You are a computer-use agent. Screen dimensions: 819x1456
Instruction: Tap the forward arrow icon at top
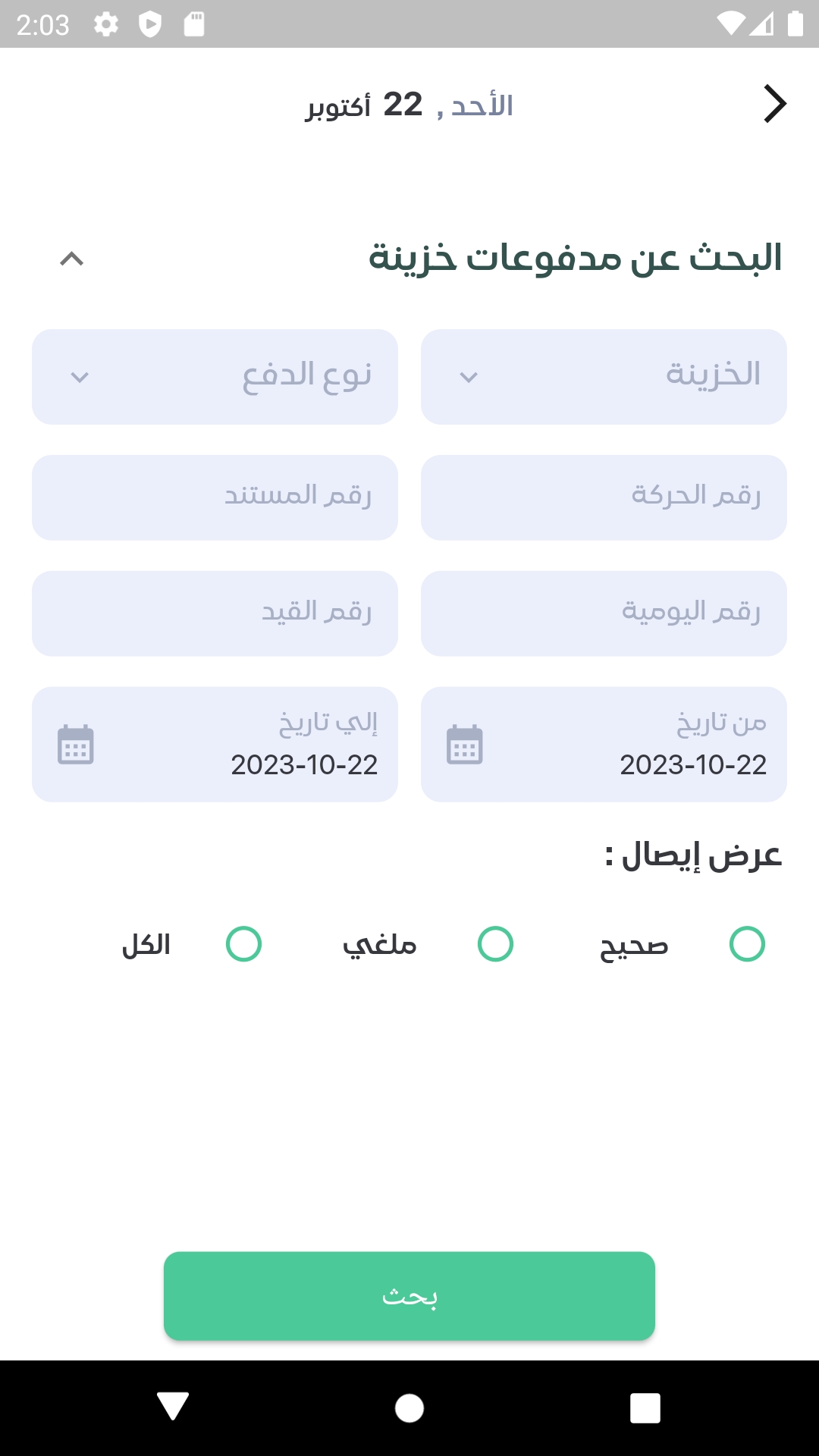(774, 104)
